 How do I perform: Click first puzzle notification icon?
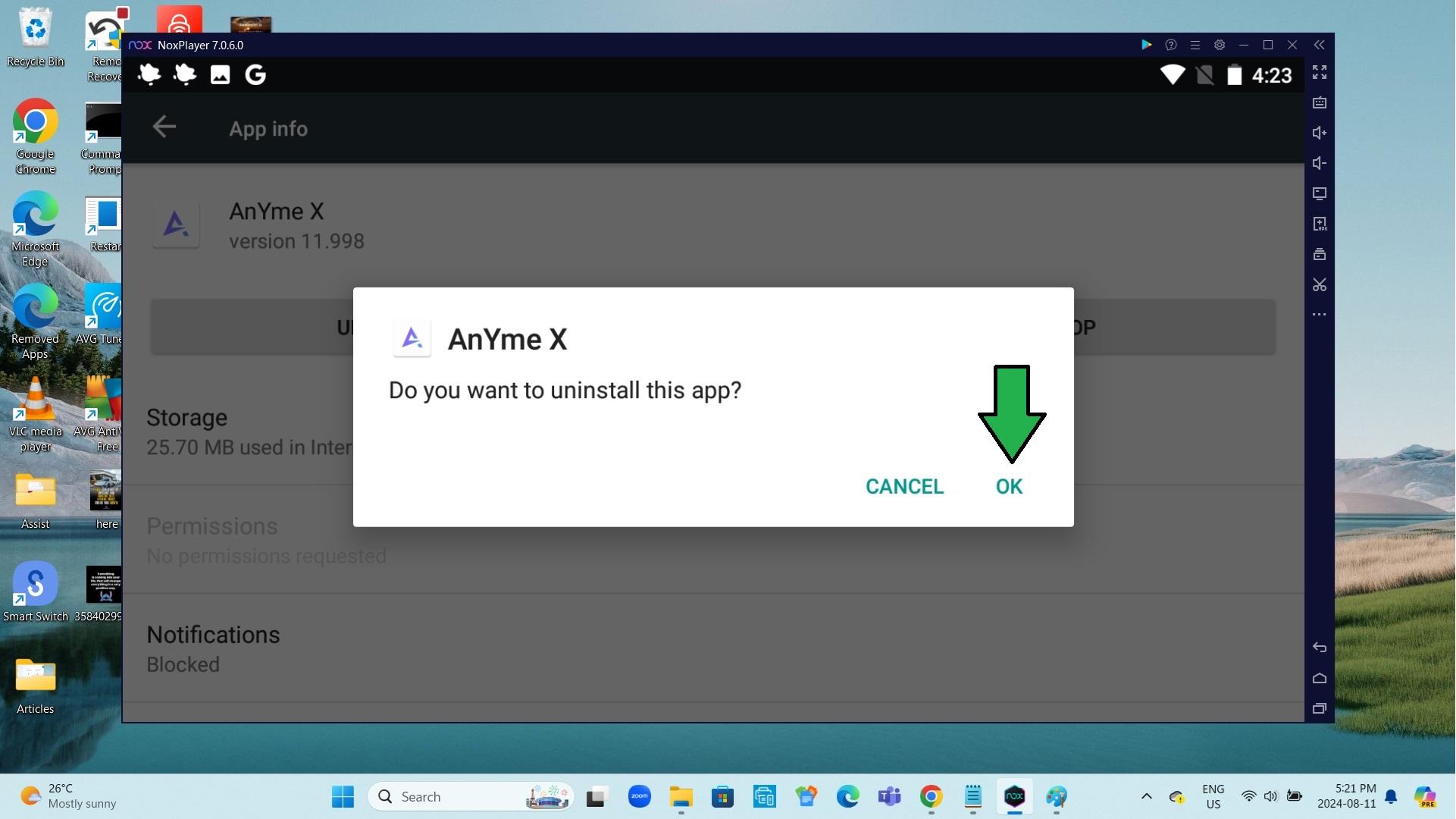pos(149,74)
